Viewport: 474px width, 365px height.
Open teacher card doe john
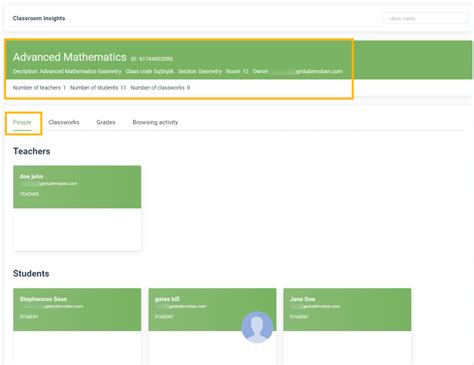(77, 208)
